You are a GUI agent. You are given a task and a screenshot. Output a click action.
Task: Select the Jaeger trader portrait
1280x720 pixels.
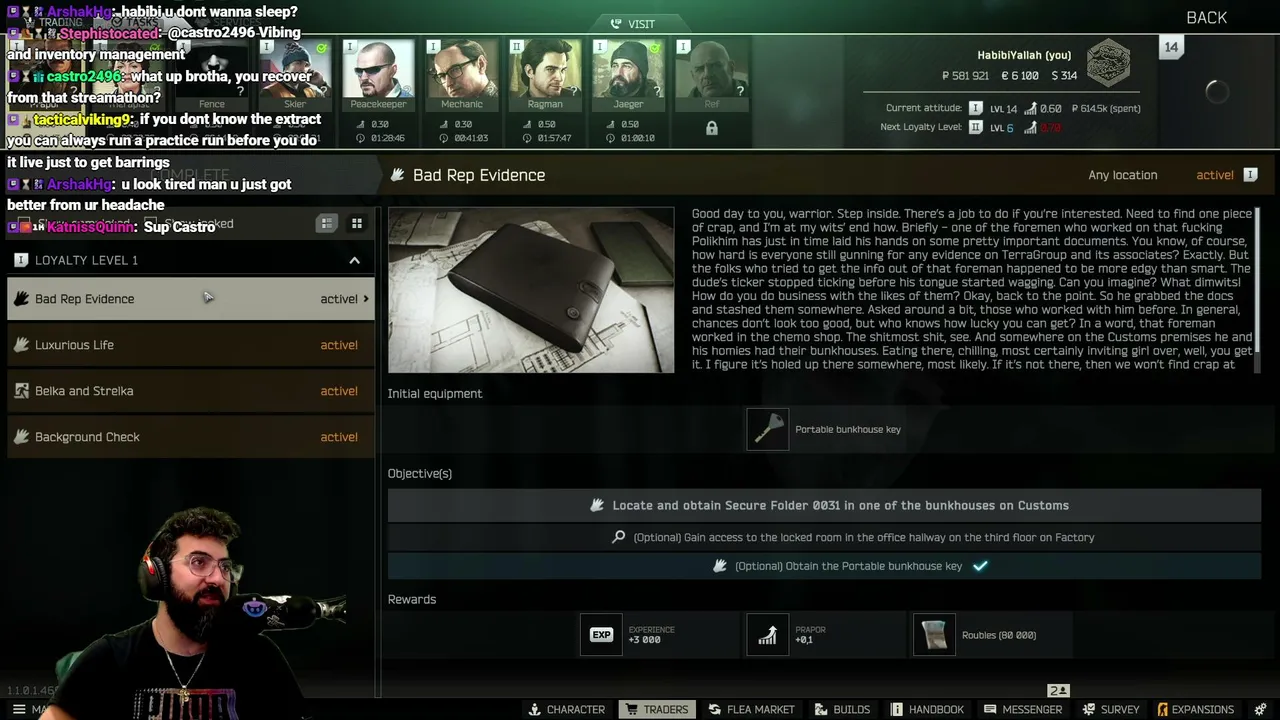coord(629,69)
